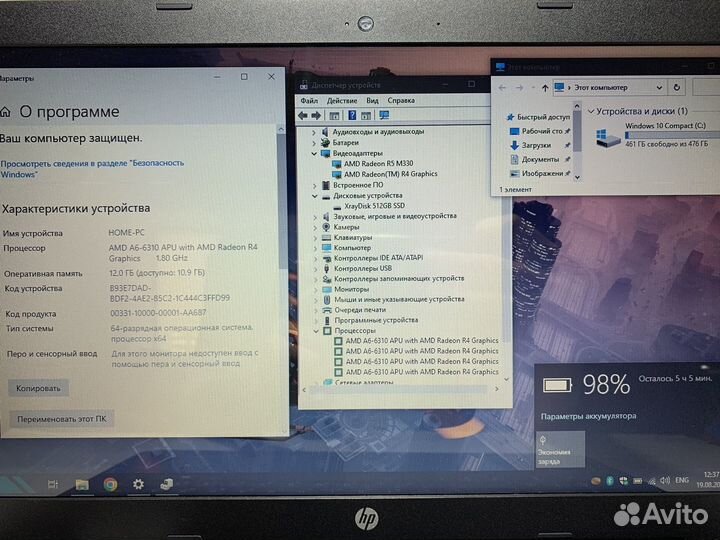Screen dimensions: 720x540
Task: Open the Действие menu in Device Manager
Action: click(342, 101)
